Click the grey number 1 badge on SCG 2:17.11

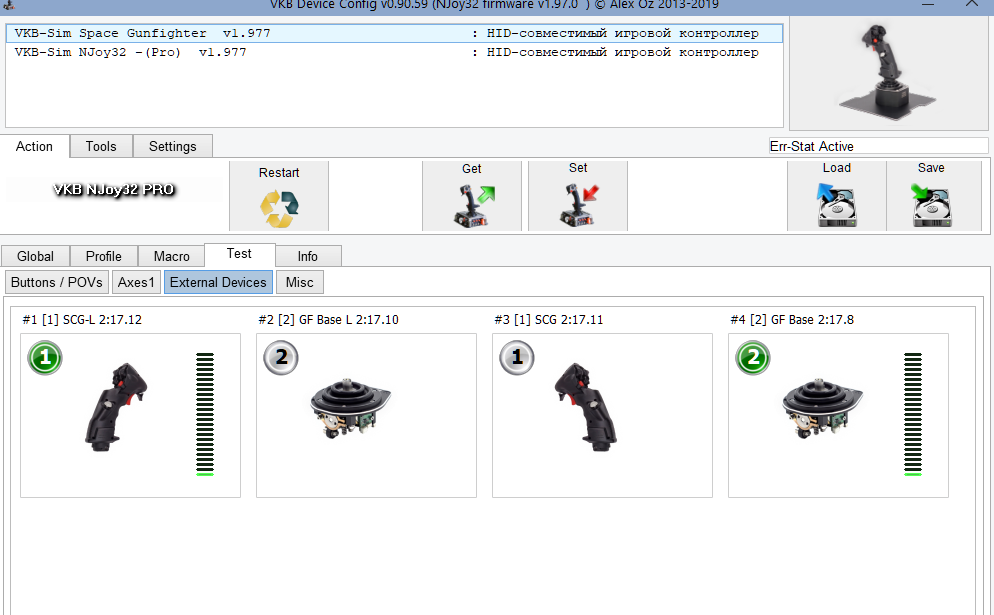pyautogui.click(x=517, y=358)
